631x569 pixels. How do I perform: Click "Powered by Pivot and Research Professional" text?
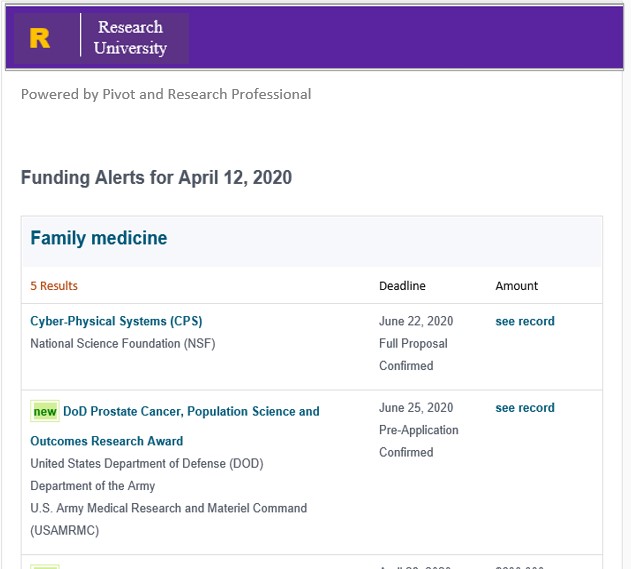click(166, 94)
